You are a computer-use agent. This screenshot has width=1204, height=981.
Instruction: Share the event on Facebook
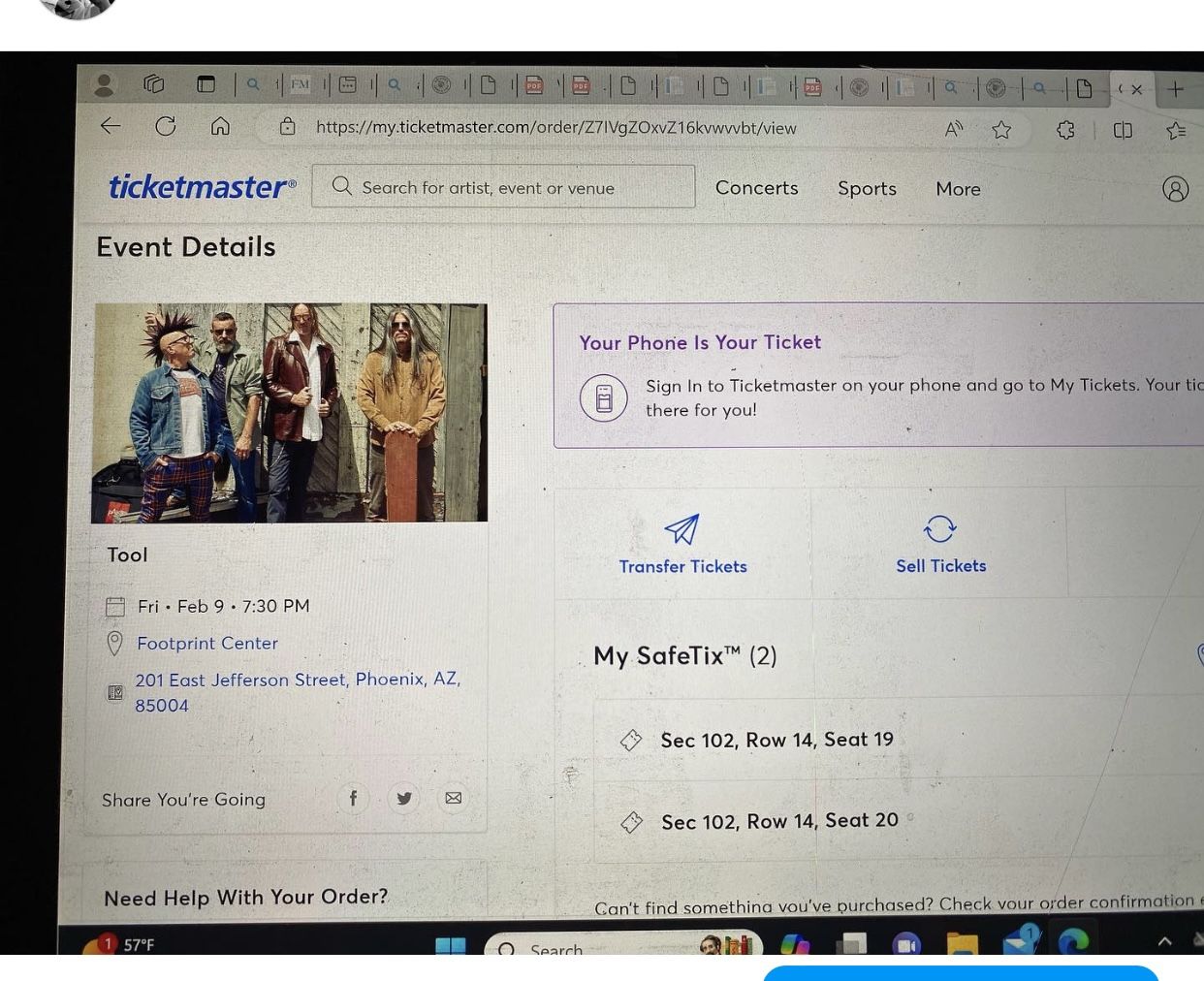click(353, 798)
